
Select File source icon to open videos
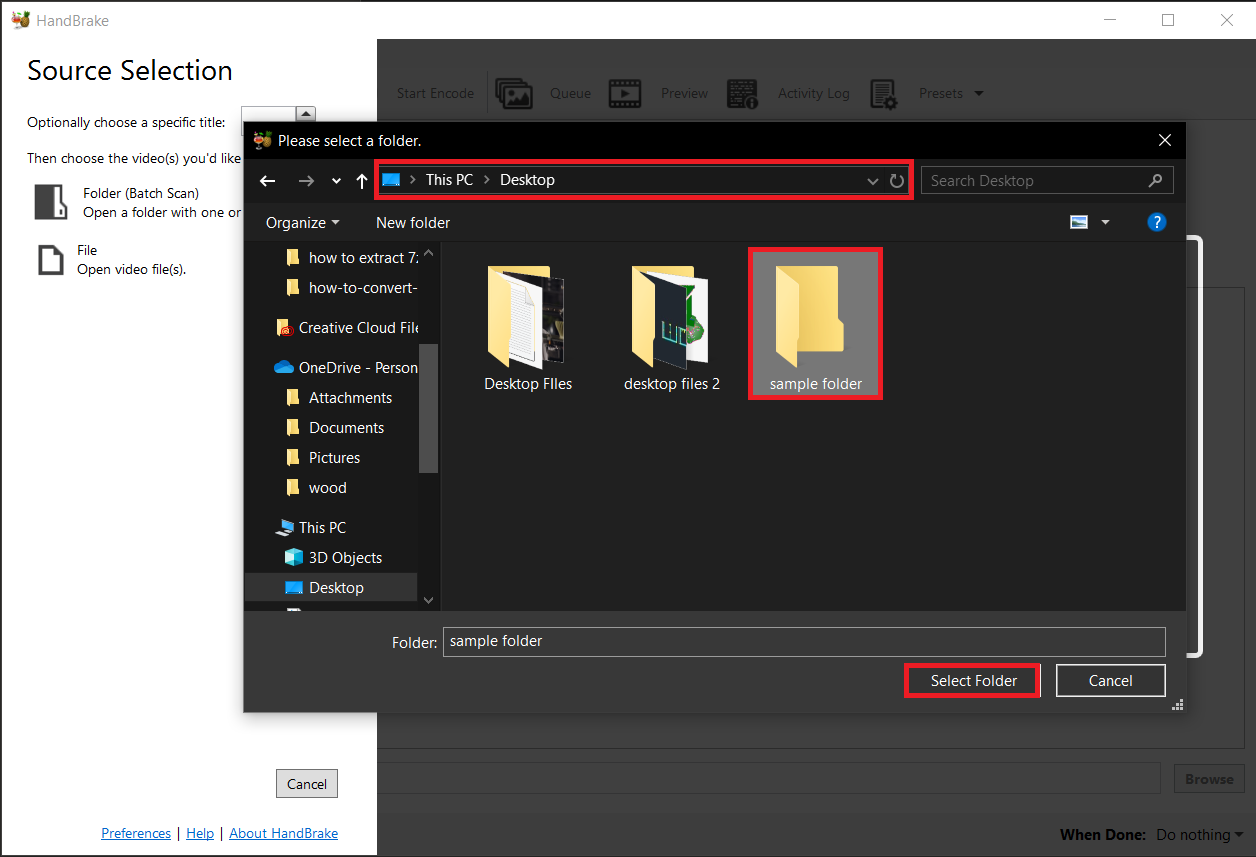[51, 259]
